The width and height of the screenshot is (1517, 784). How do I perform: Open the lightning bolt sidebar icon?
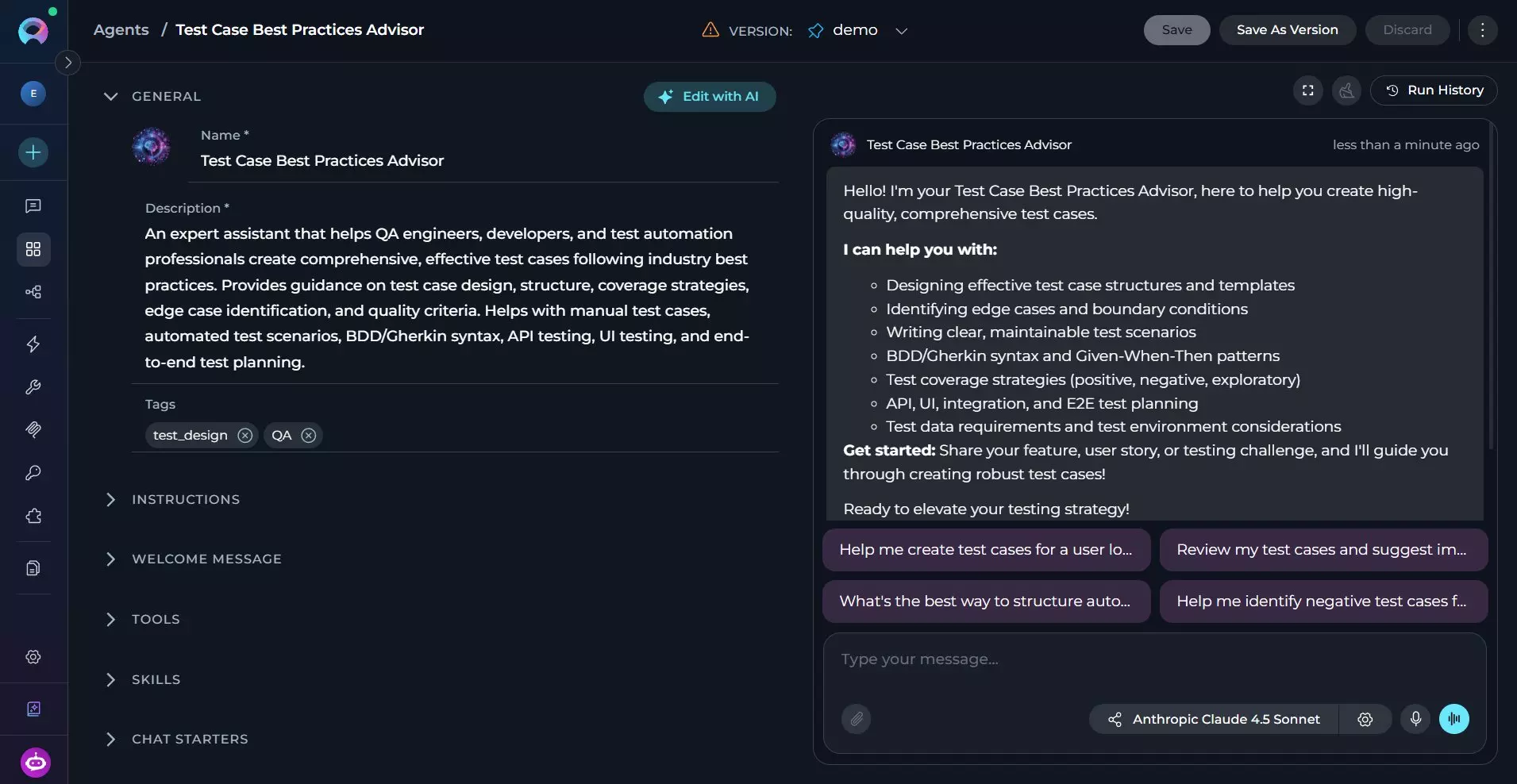33,344
